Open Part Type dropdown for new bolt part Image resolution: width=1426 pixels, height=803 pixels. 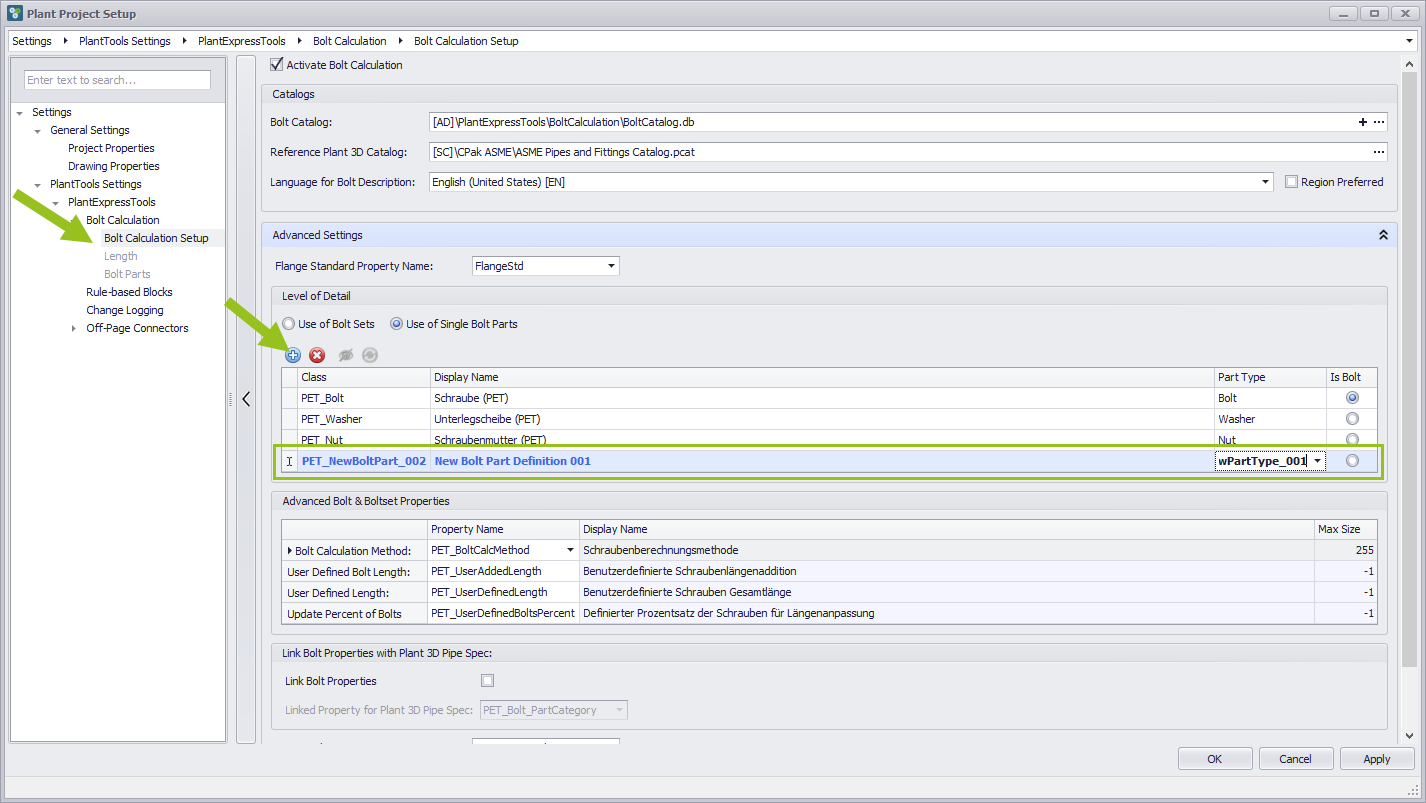(x=1318, y=461)
